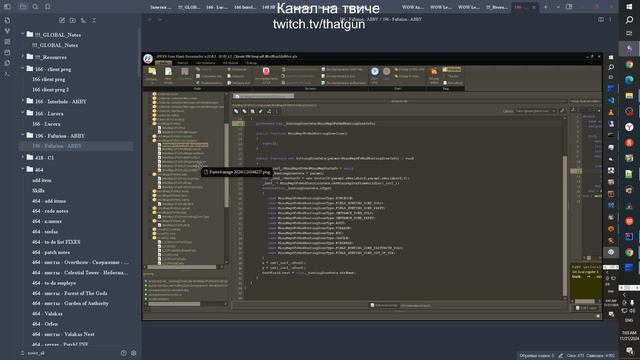Change sort order in file explorer
Screen dimensions: 640x360
click(83, 20)
